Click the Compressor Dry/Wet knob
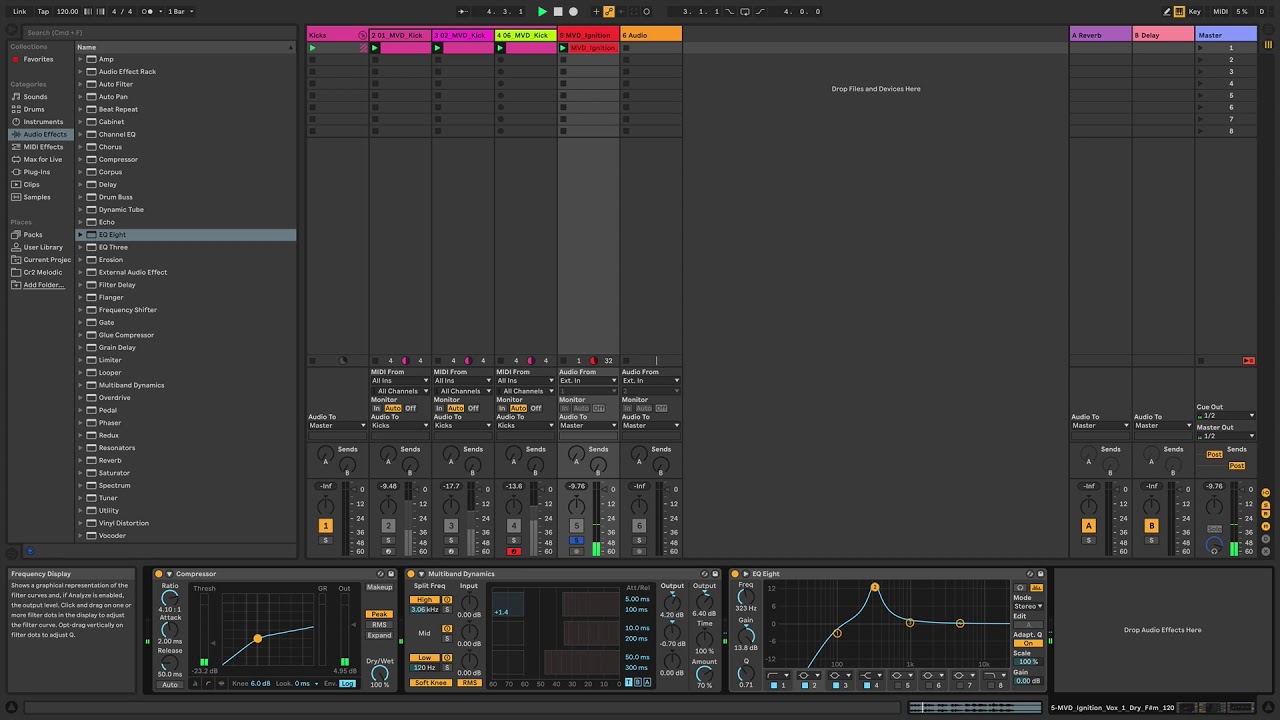Viewport: 1280px width, 720px height. 379,673
